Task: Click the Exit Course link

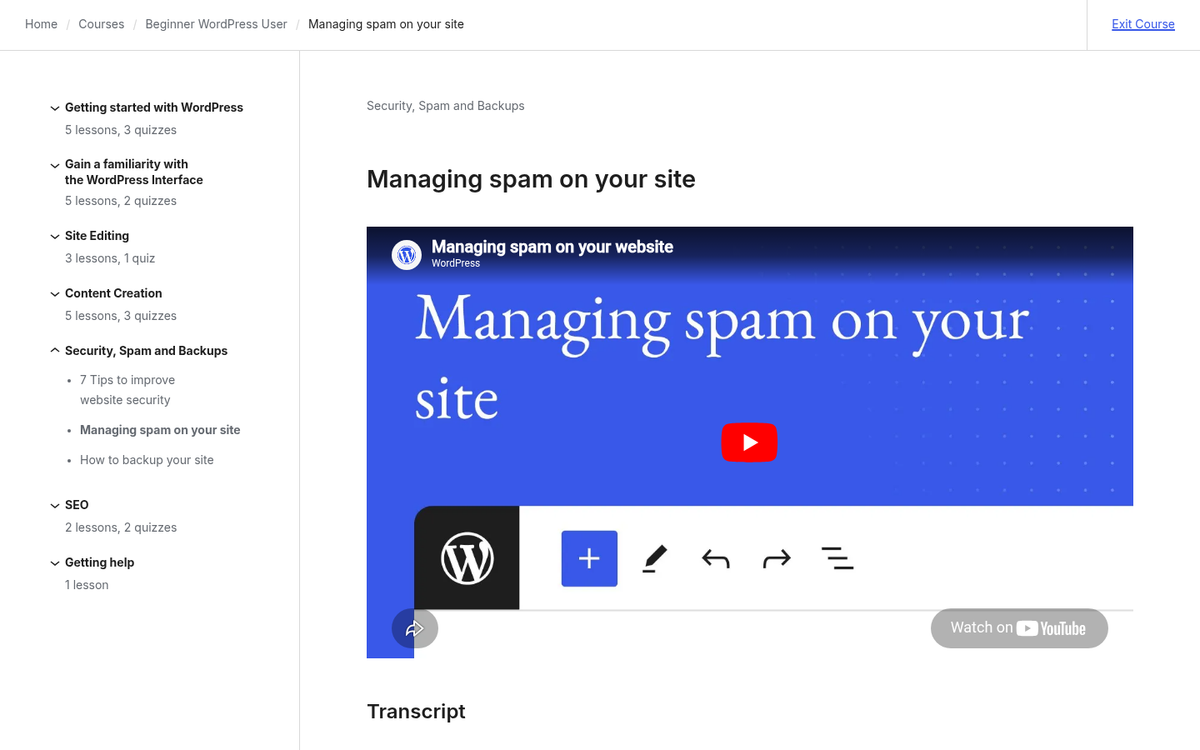Action: pos(1142,23)
